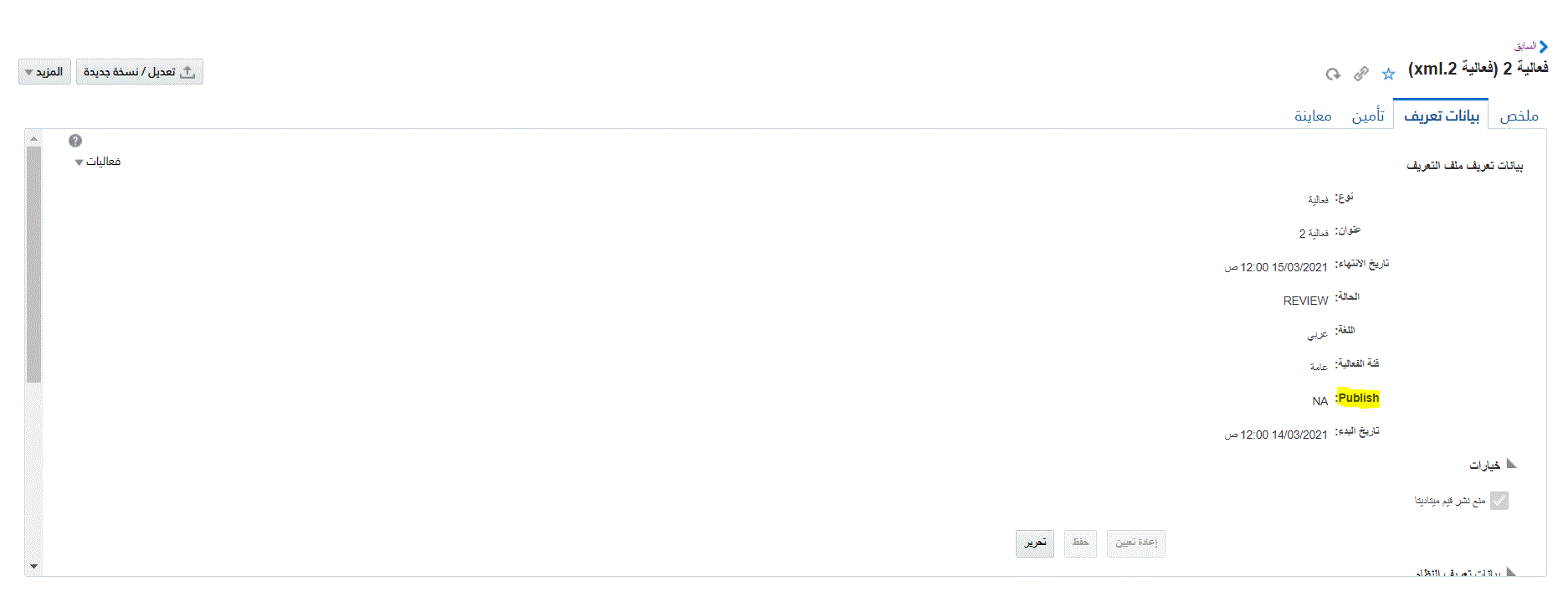Switch to the ملخص tab
The height and width of the screenshot is (592, 1568).
1519,116
